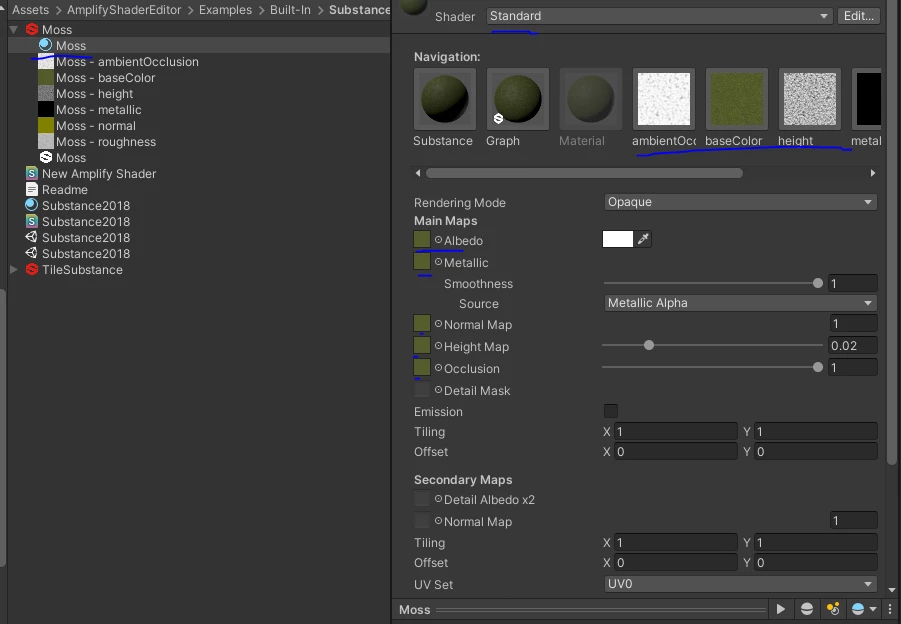
Task: Open the Graph navigation thumbnail
Action: 518,99
